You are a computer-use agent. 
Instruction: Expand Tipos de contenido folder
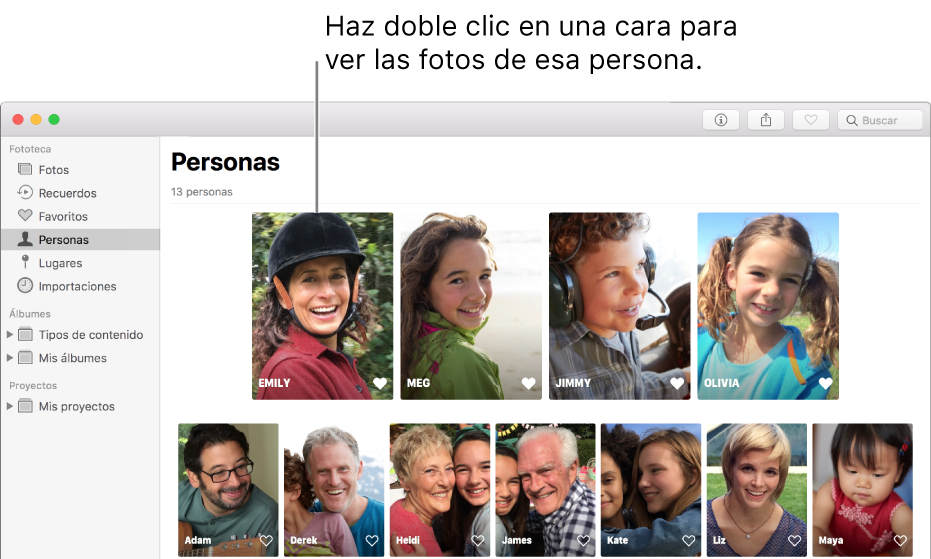(x=10, y=334)
